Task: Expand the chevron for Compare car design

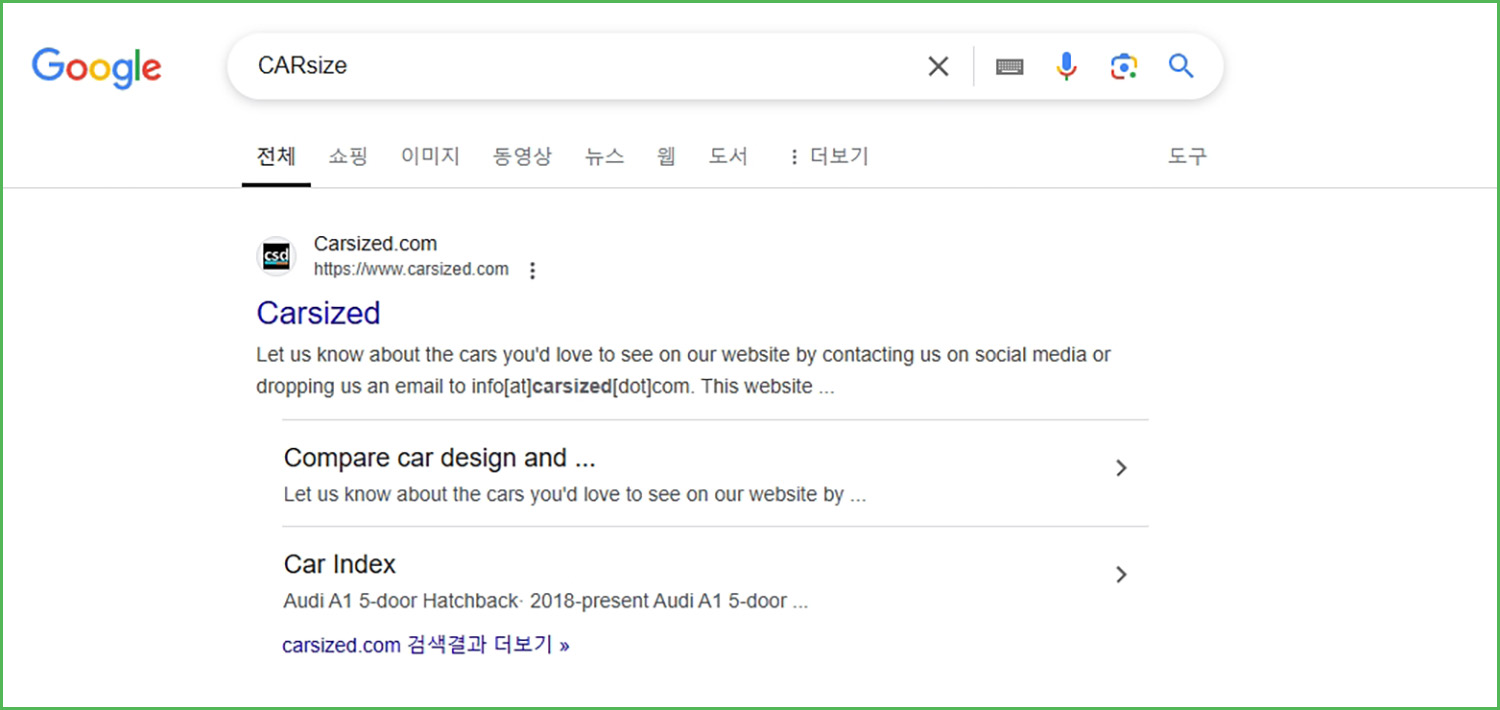Action: pyautogui.click(x=1121, y=468)
